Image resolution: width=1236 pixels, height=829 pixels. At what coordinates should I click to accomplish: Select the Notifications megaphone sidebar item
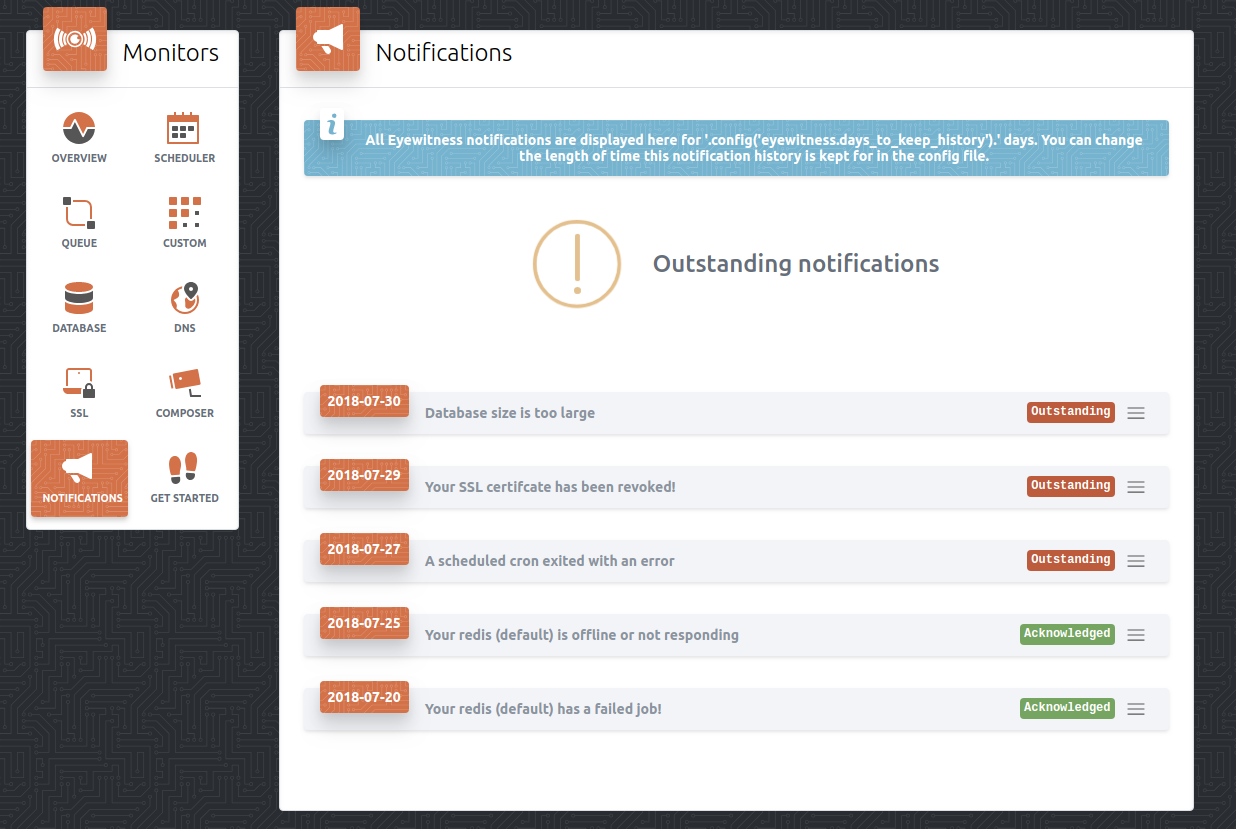point(79,478)
